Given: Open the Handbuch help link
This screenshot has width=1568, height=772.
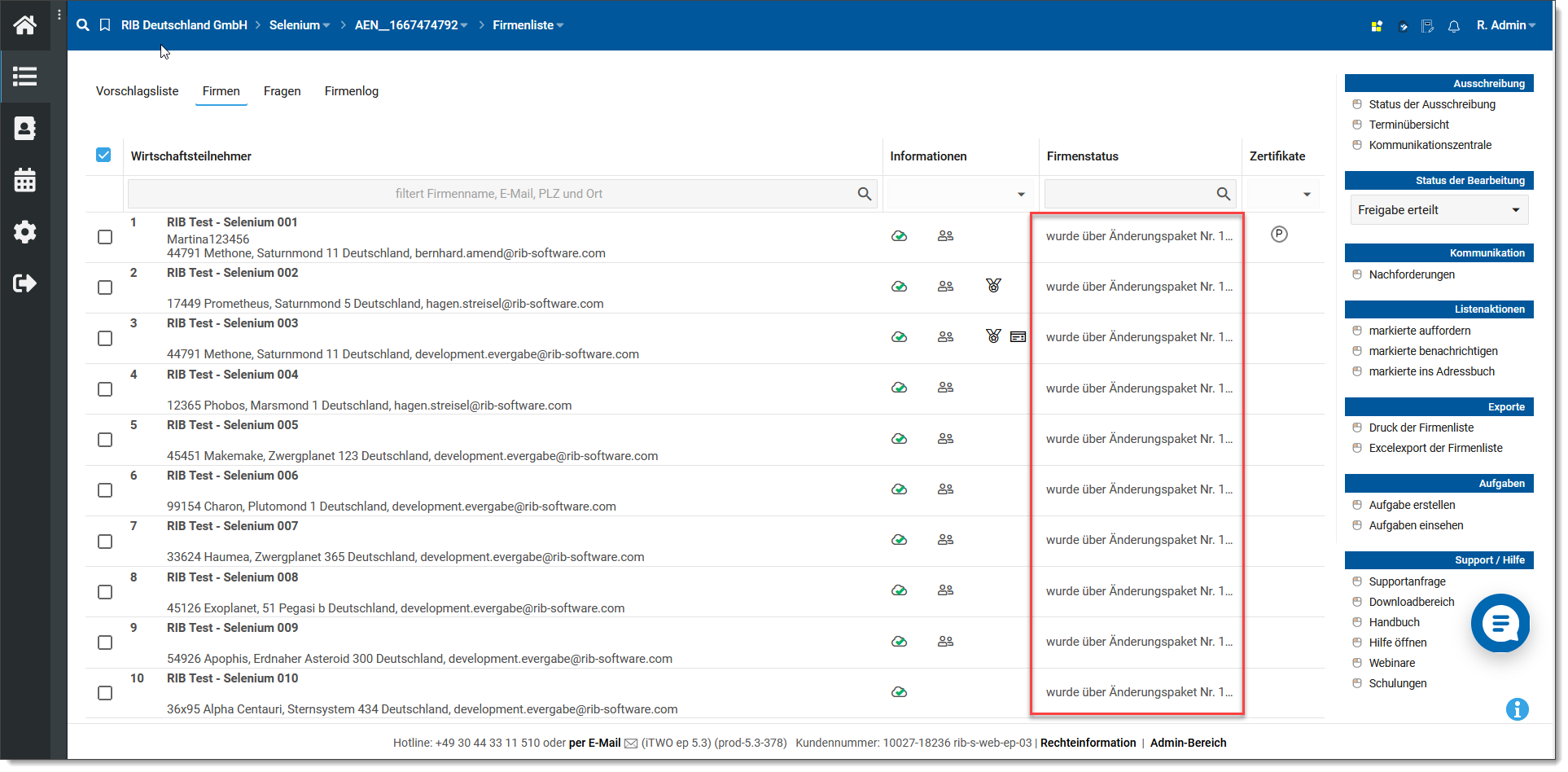Looking at the screenshot, I should click(1395, 622).
